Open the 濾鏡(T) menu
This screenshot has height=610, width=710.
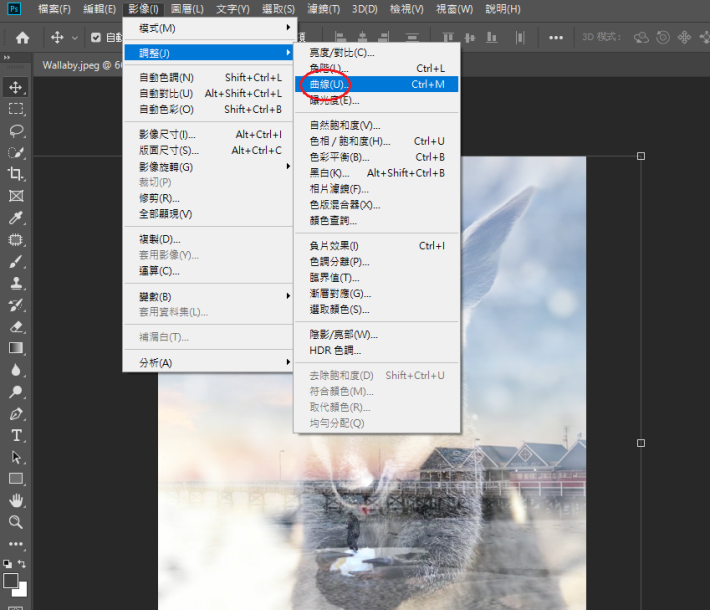pyautogui.click(x=323, y=9)
